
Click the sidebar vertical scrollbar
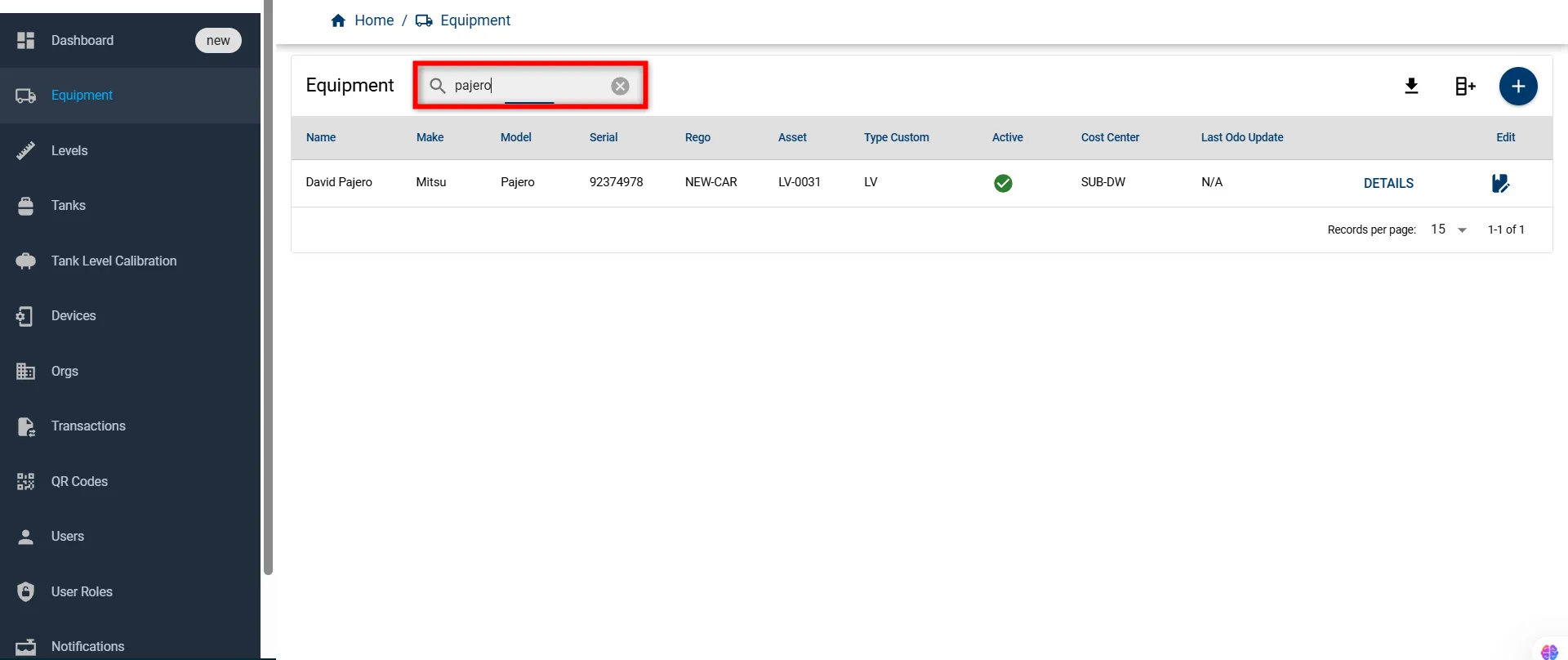point(268,288)
